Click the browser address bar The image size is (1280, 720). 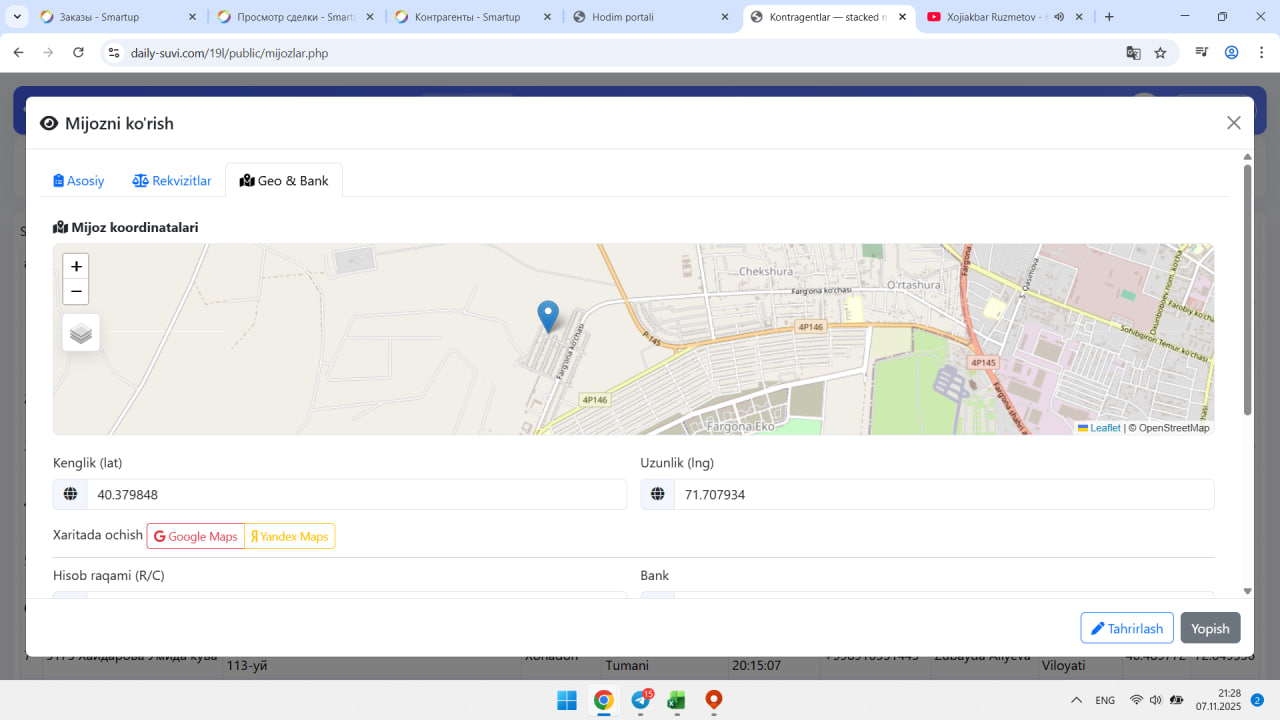click(620, 53)
